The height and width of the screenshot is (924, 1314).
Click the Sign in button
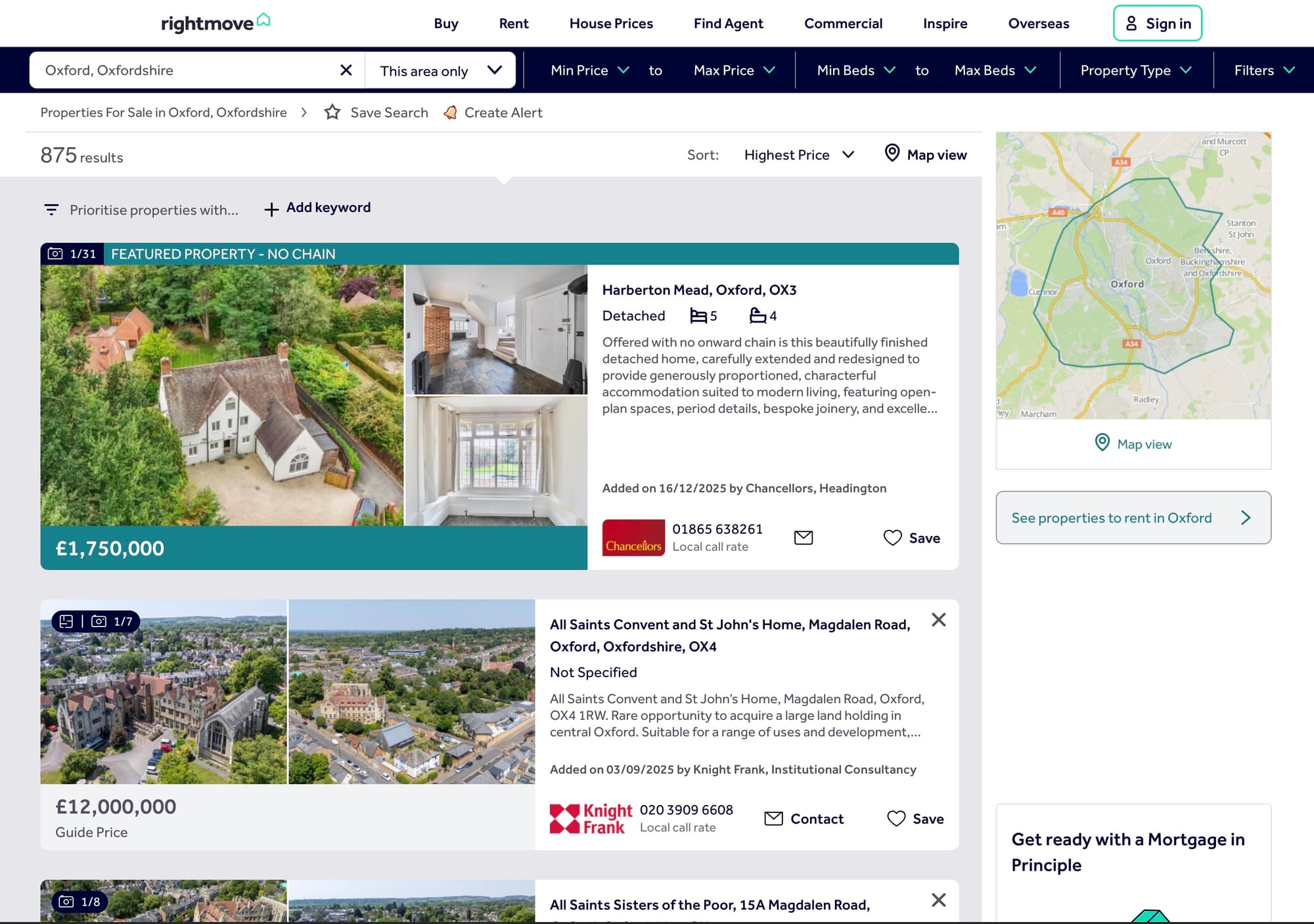tap(1157, 24)
